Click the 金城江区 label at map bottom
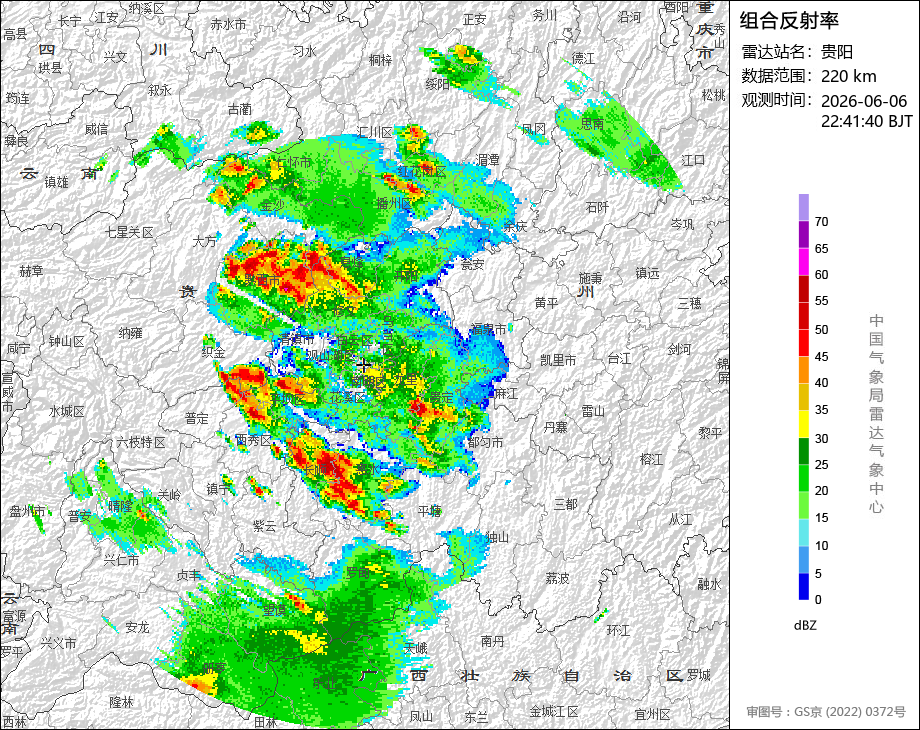This screenshot has height=730, width=920. [554, 712]
